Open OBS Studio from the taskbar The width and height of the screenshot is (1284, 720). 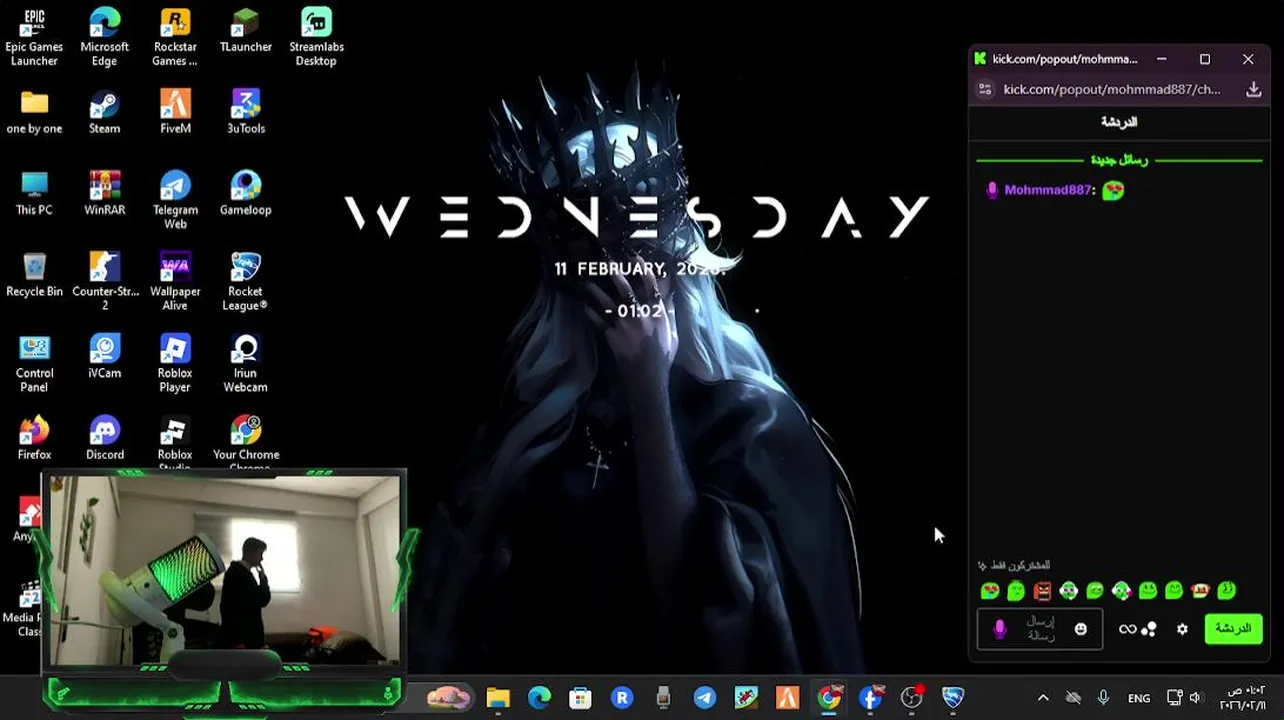click(x=912, y=697)
